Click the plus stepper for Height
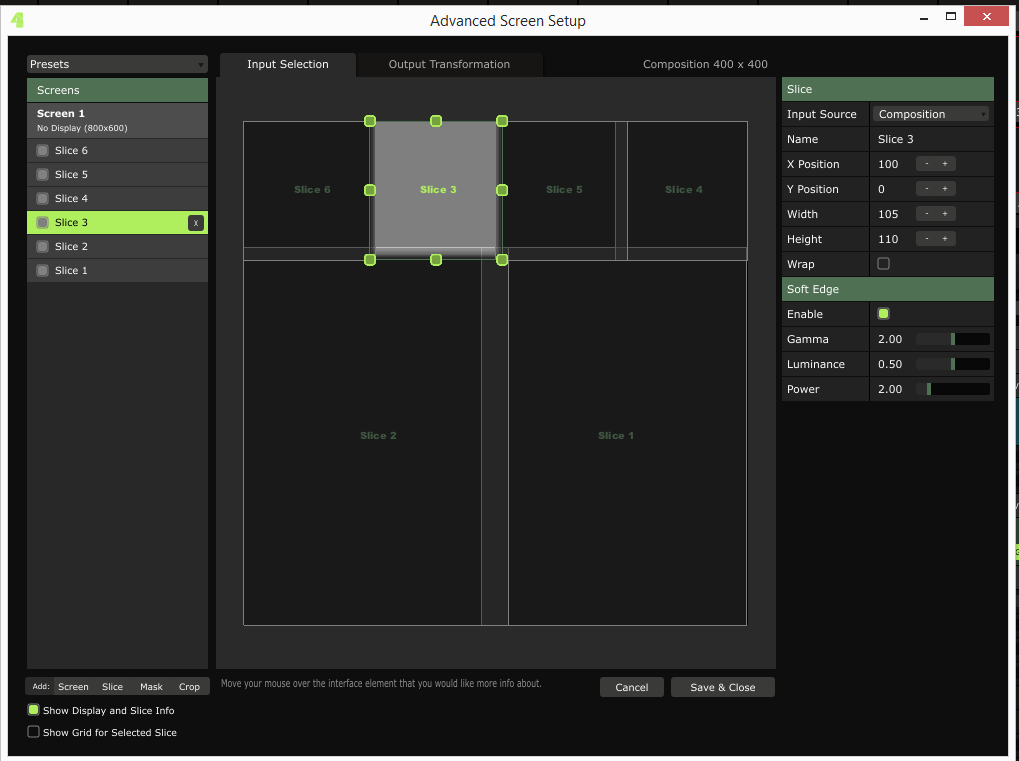The height and width of the screenshot is (761, 1019). (x=944, y=239)
